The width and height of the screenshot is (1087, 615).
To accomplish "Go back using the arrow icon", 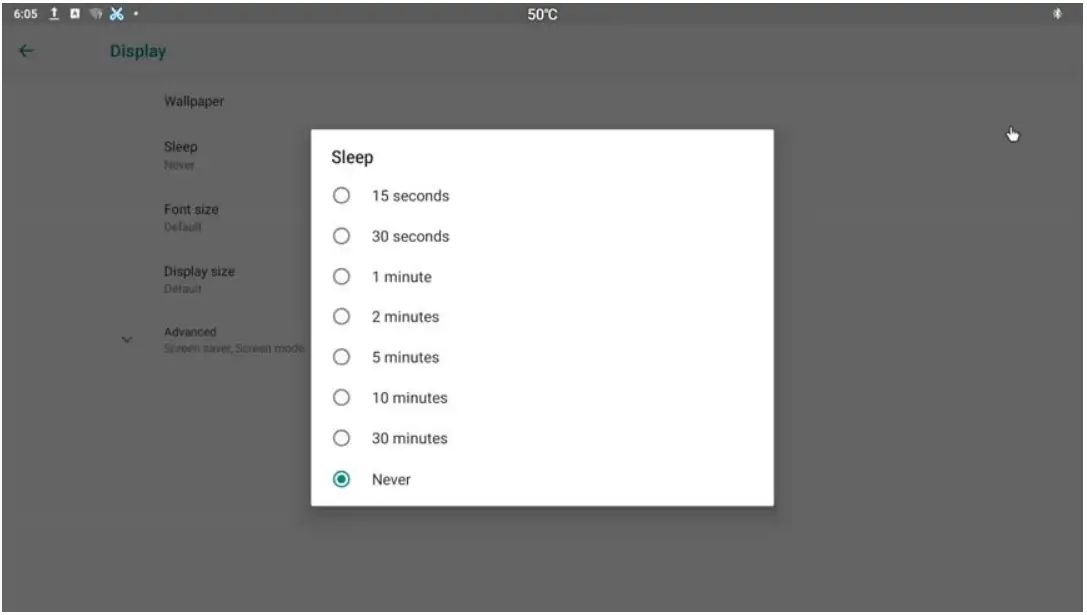I will (26, 52).
